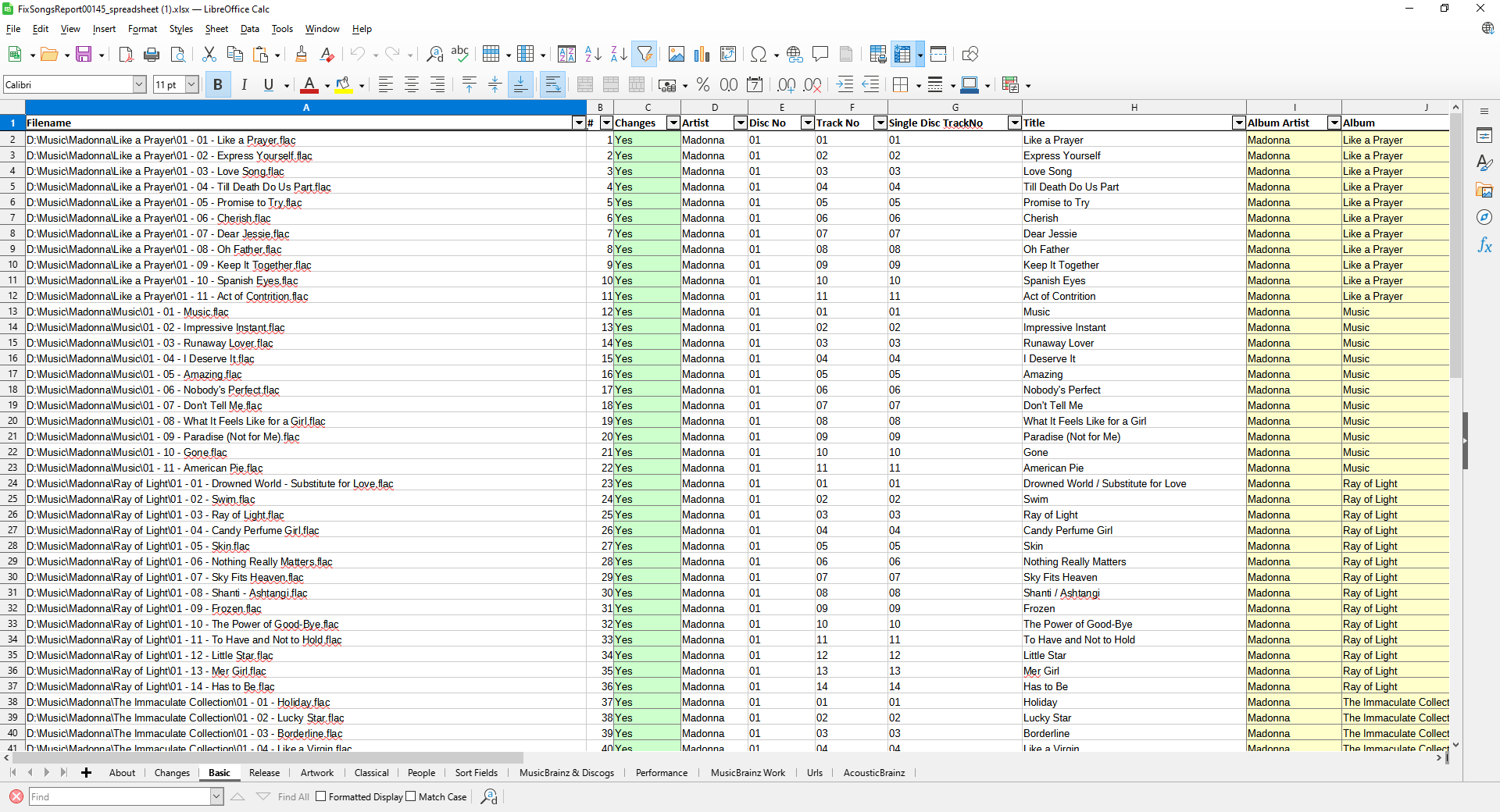Open the File menu
This screenshot has height=812, width=1500.
pos(13,29)
